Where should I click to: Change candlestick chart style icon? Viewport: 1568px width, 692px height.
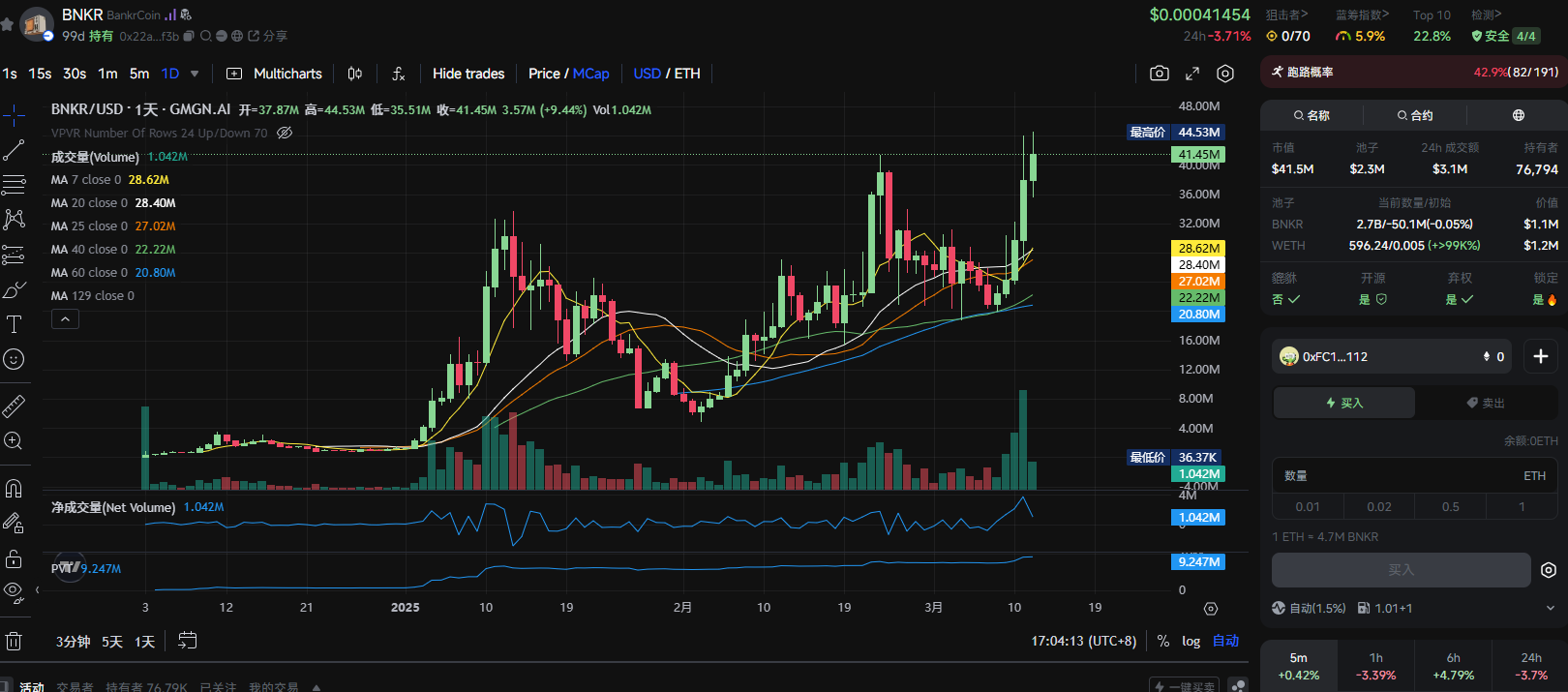(x=355, y=74)
